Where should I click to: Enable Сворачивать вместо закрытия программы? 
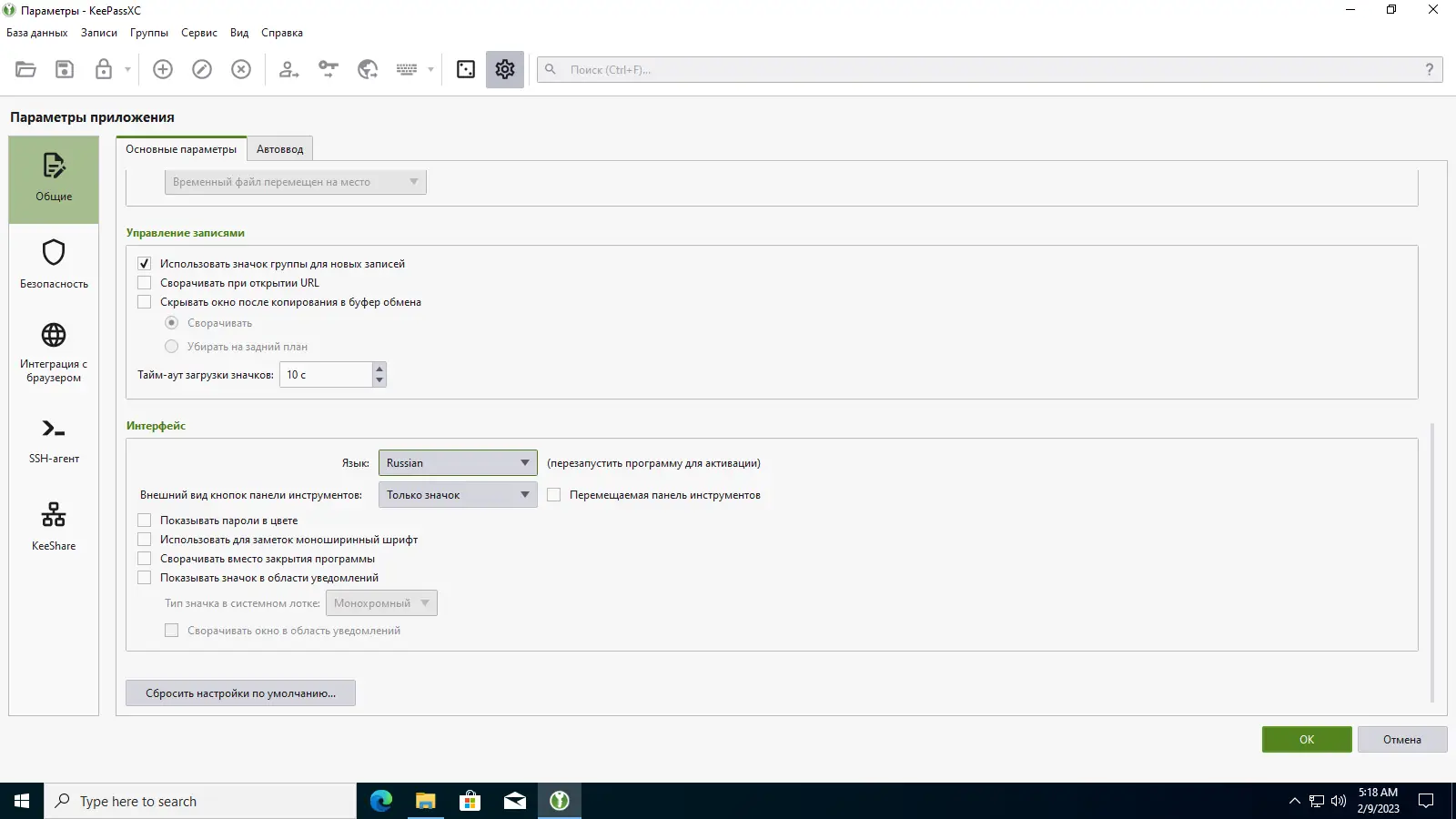(x=144, y=559)
